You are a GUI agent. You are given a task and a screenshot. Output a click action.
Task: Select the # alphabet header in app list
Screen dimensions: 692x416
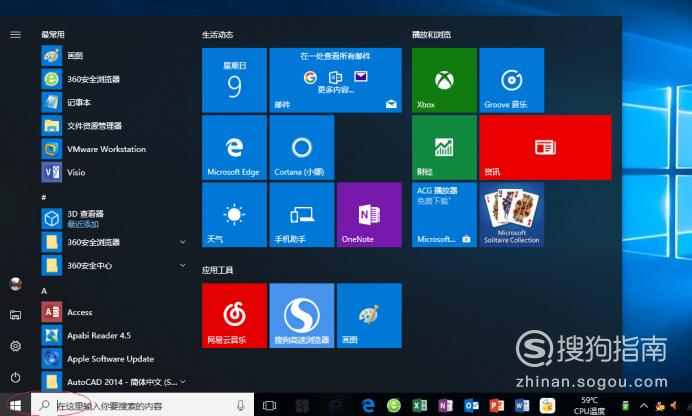coord(44,197)
